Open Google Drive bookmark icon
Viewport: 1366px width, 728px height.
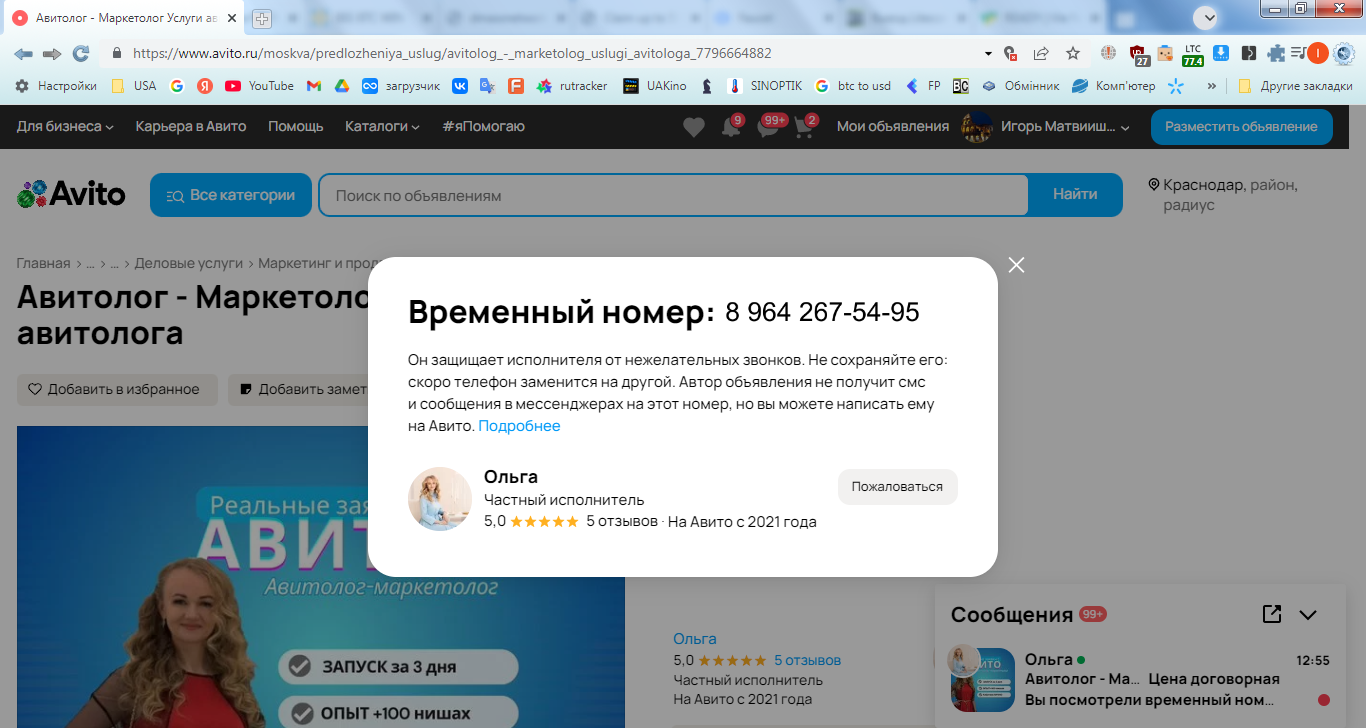coord(341,86)
